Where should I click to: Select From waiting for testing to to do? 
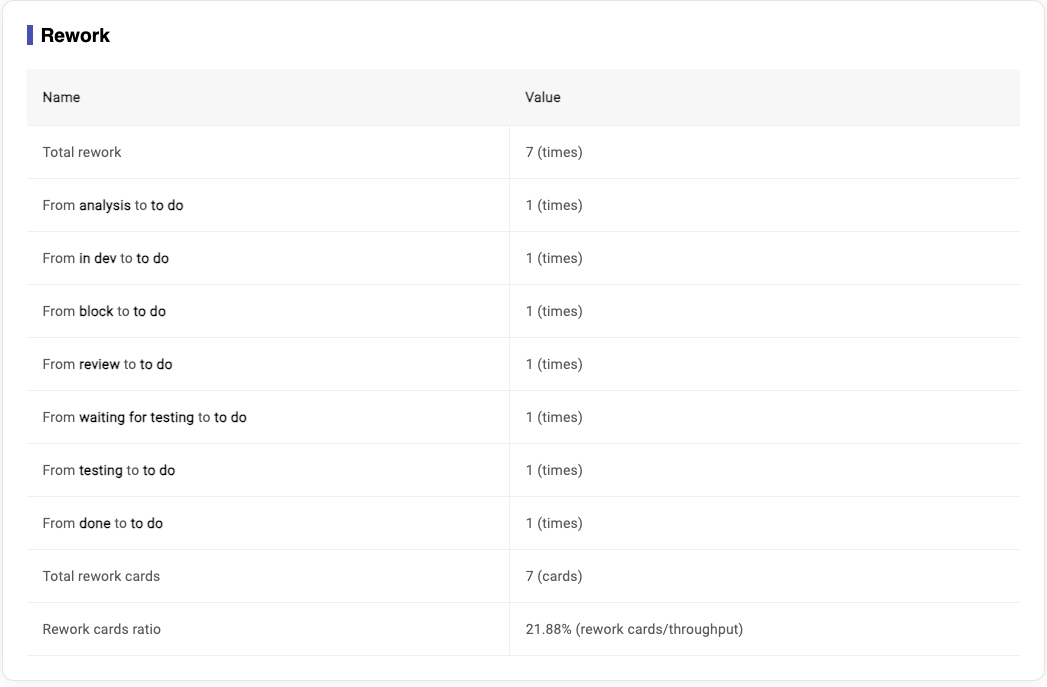coord(144,417)
